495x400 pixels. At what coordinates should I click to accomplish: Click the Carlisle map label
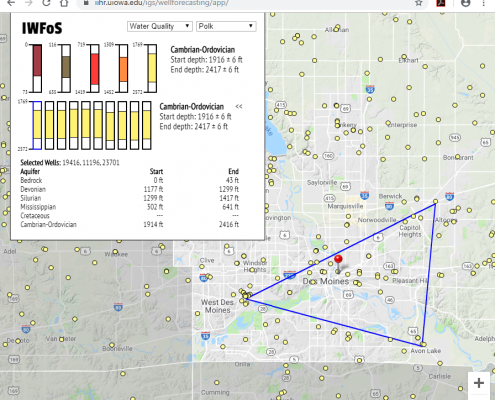[440, 376]
